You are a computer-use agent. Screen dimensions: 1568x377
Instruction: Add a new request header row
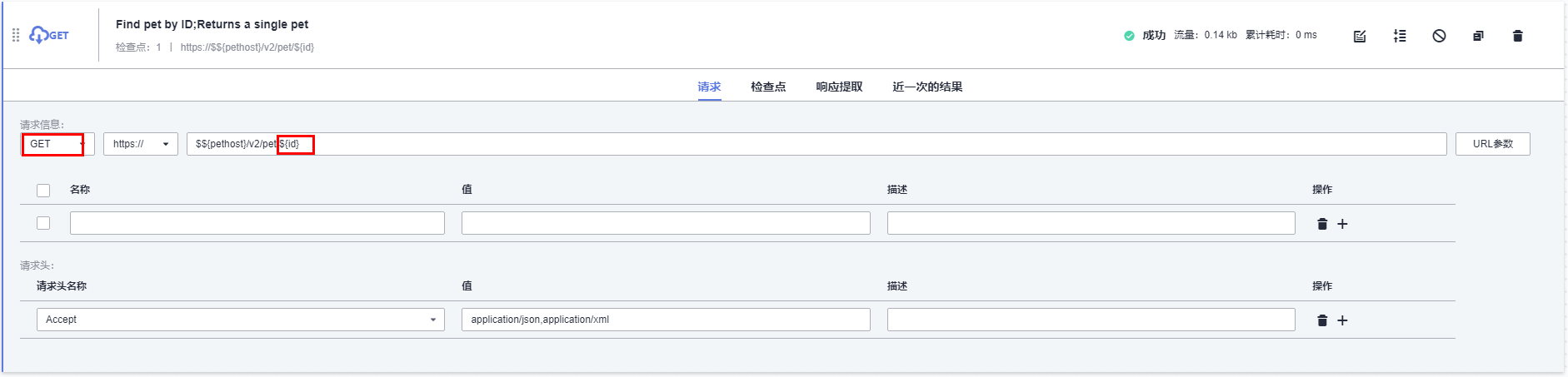pyautogui.click(x=1342, y=320)
